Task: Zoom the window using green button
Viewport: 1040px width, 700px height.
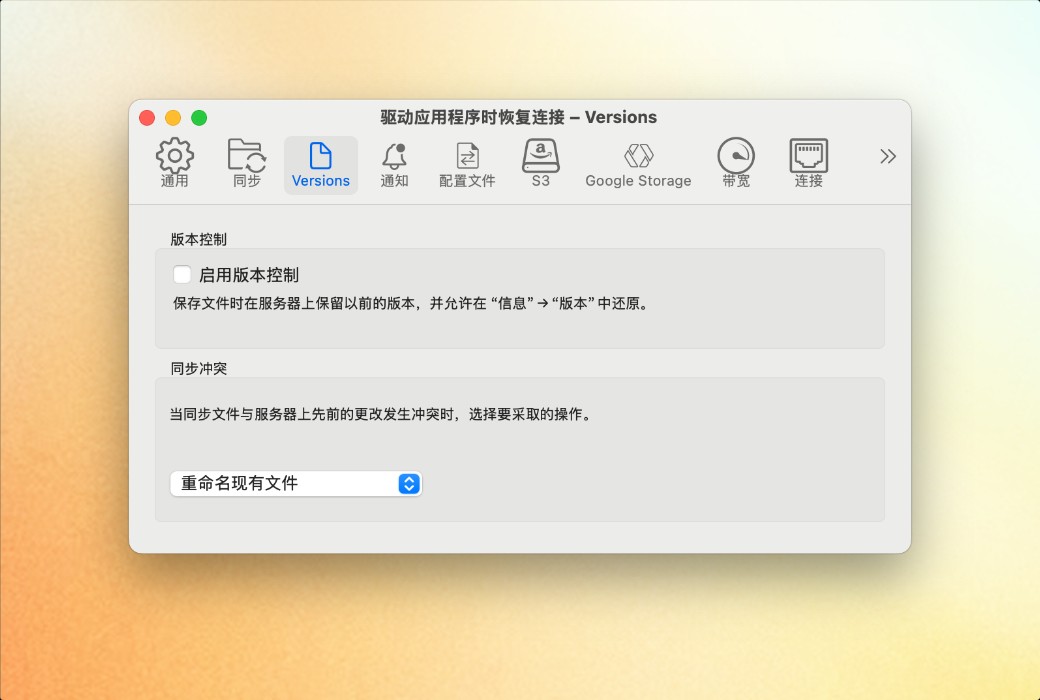Action: point(199,118)
